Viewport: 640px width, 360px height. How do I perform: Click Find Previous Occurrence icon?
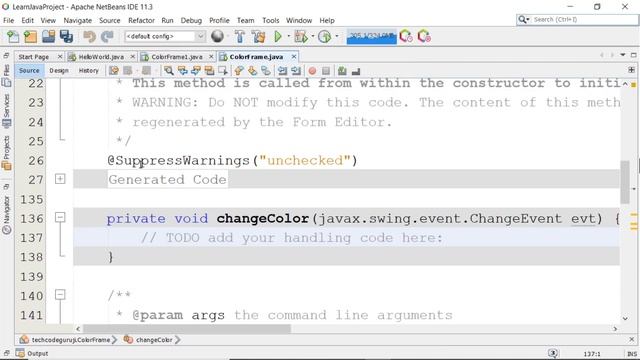pos(182,71)
